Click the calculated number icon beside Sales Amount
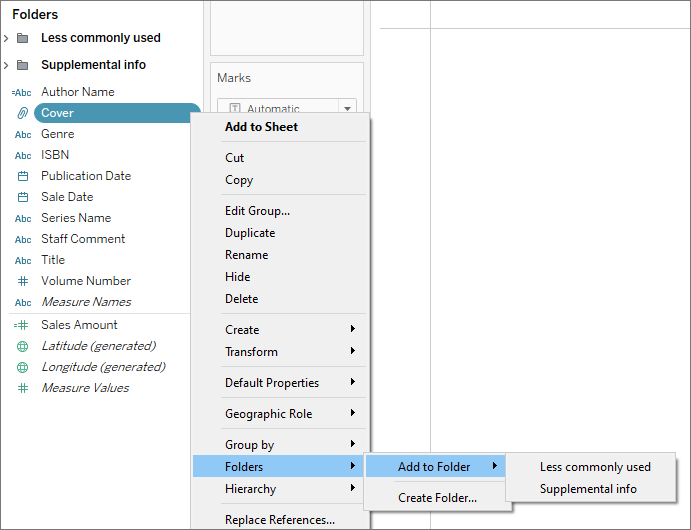691x530 pixels. tap(21, 325)
